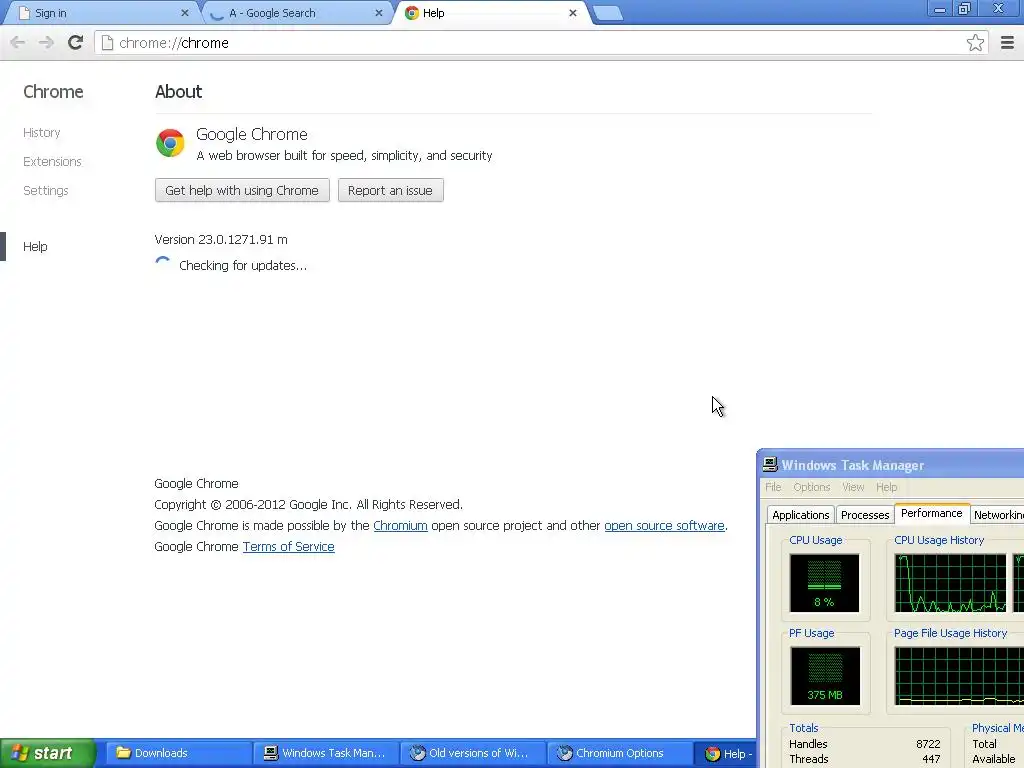The width and height of the screenshot is (1024, 768).
Task: Click the Windows Task Manager title icon
Action: pyautogui.click(x=770, y=464)
